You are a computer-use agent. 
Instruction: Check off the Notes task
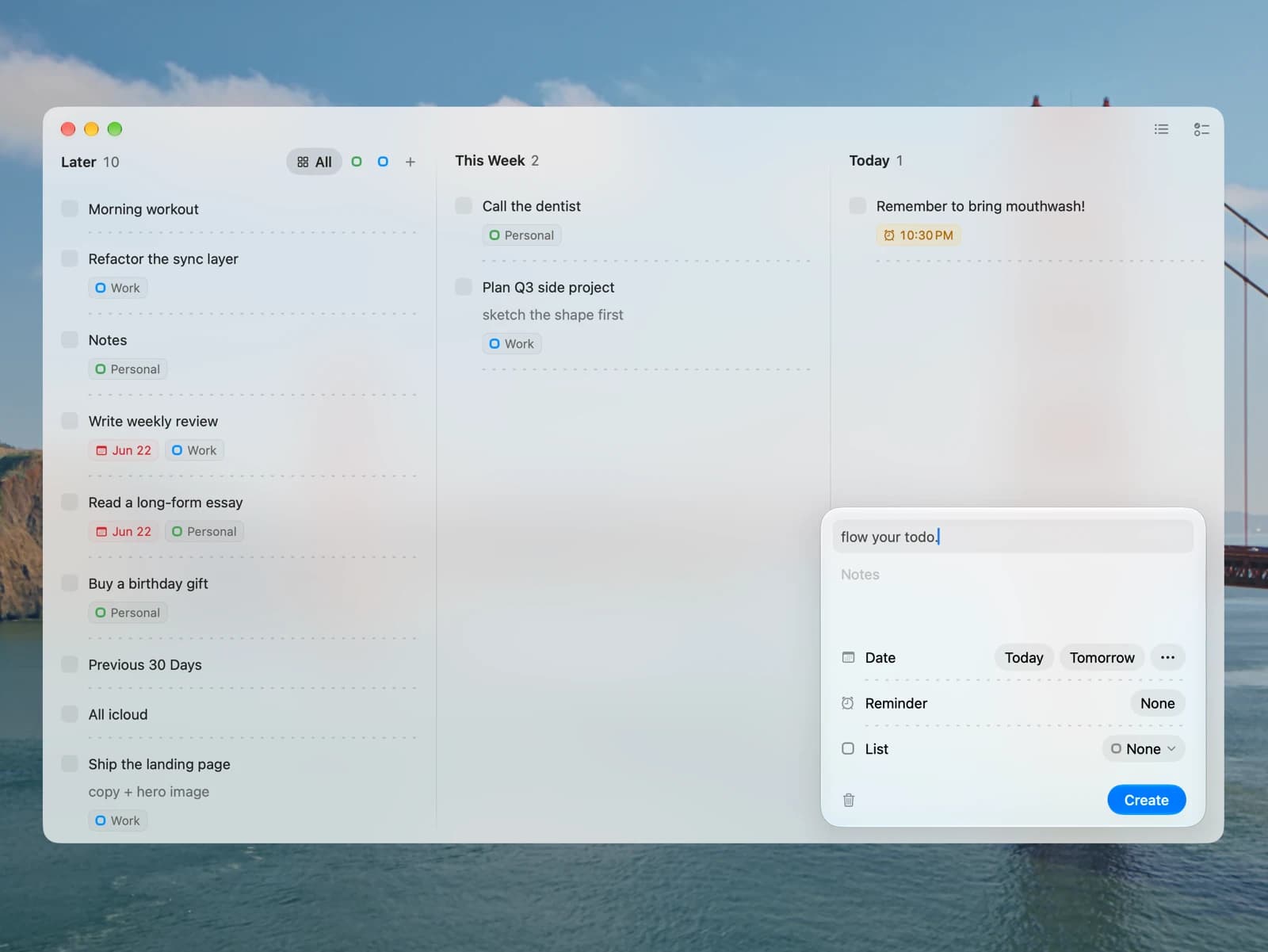pyautogui.click(x=70, y=339)
